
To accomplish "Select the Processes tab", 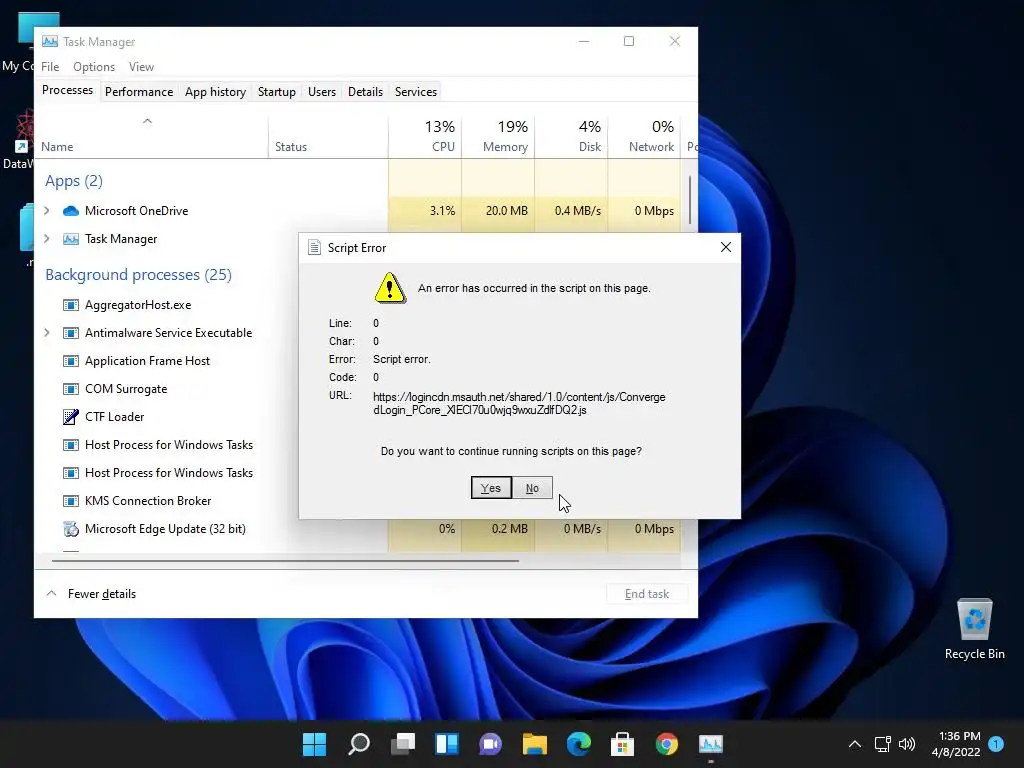I will tap(67, 90).
